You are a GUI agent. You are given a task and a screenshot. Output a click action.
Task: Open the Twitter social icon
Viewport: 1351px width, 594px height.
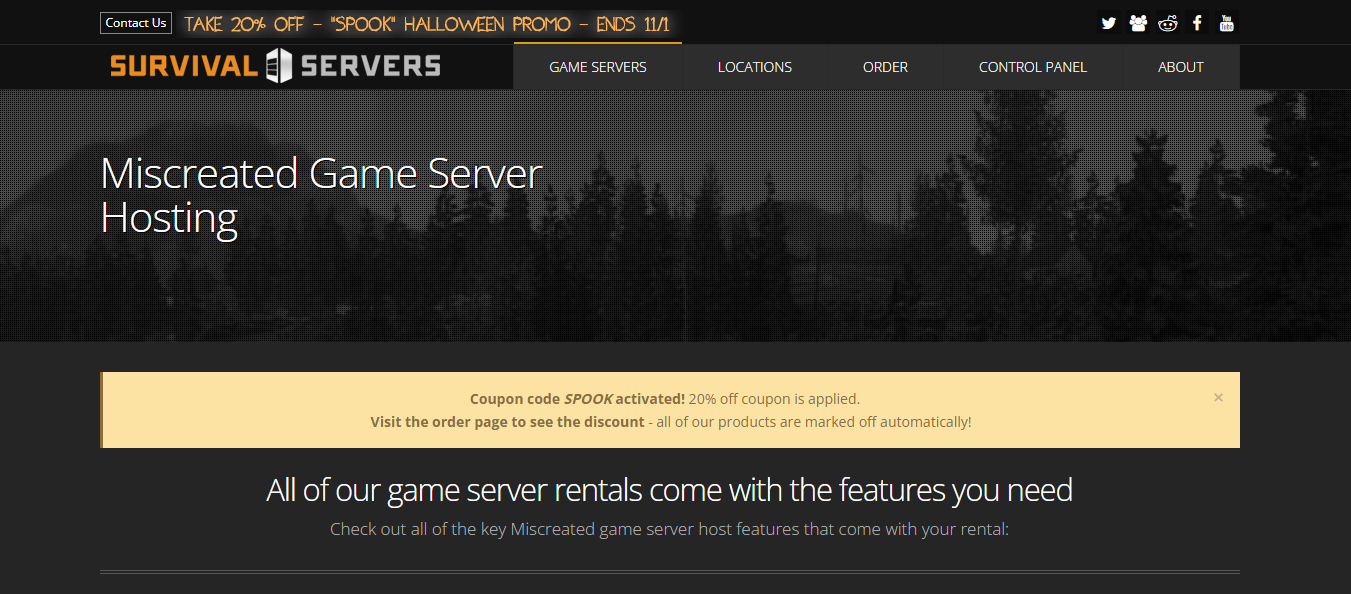point(1108,23)
